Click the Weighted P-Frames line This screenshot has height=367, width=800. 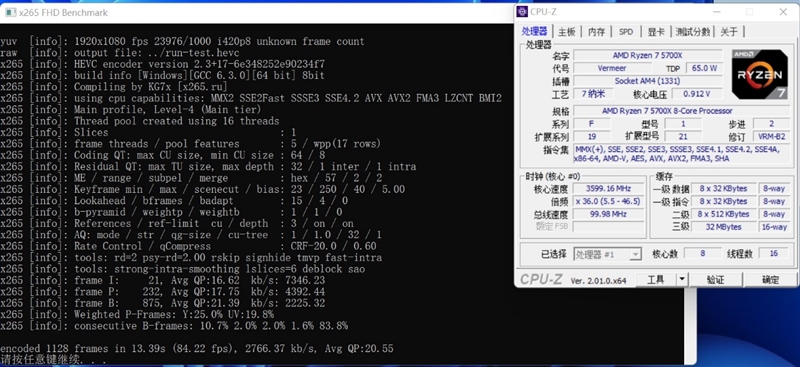(137, 314)
